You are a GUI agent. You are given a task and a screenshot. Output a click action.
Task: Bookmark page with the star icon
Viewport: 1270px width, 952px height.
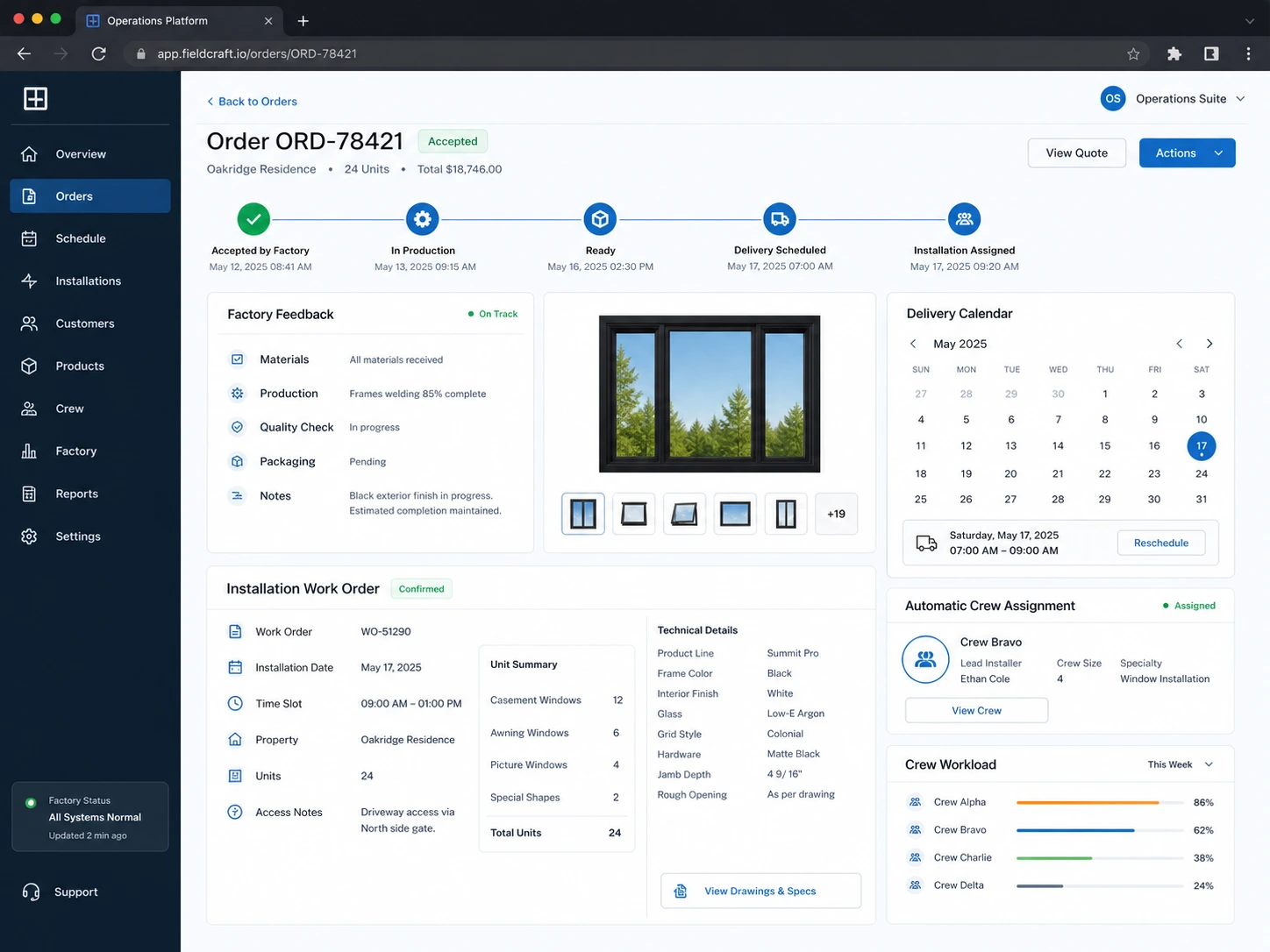1133,54
